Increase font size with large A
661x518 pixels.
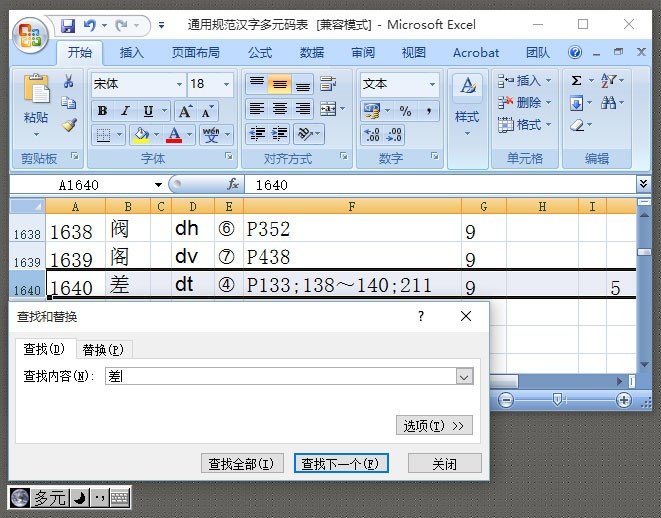[x=185, y=111]
